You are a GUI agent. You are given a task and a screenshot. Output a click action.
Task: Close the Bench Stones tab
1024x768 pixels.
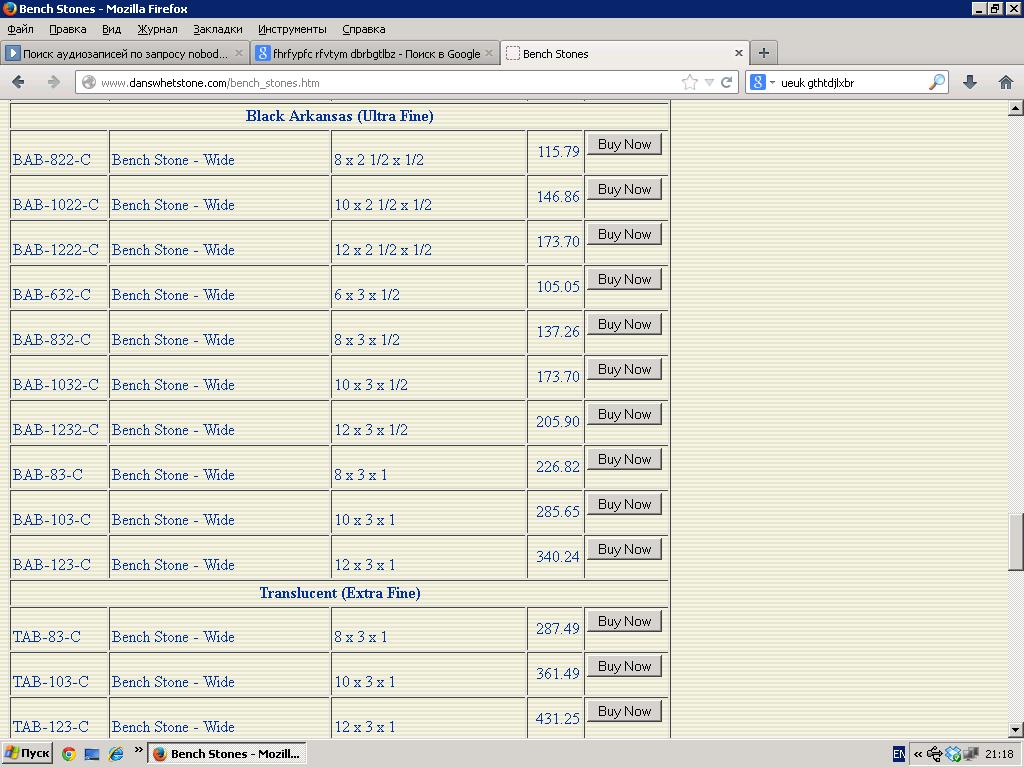click(739, 53)
